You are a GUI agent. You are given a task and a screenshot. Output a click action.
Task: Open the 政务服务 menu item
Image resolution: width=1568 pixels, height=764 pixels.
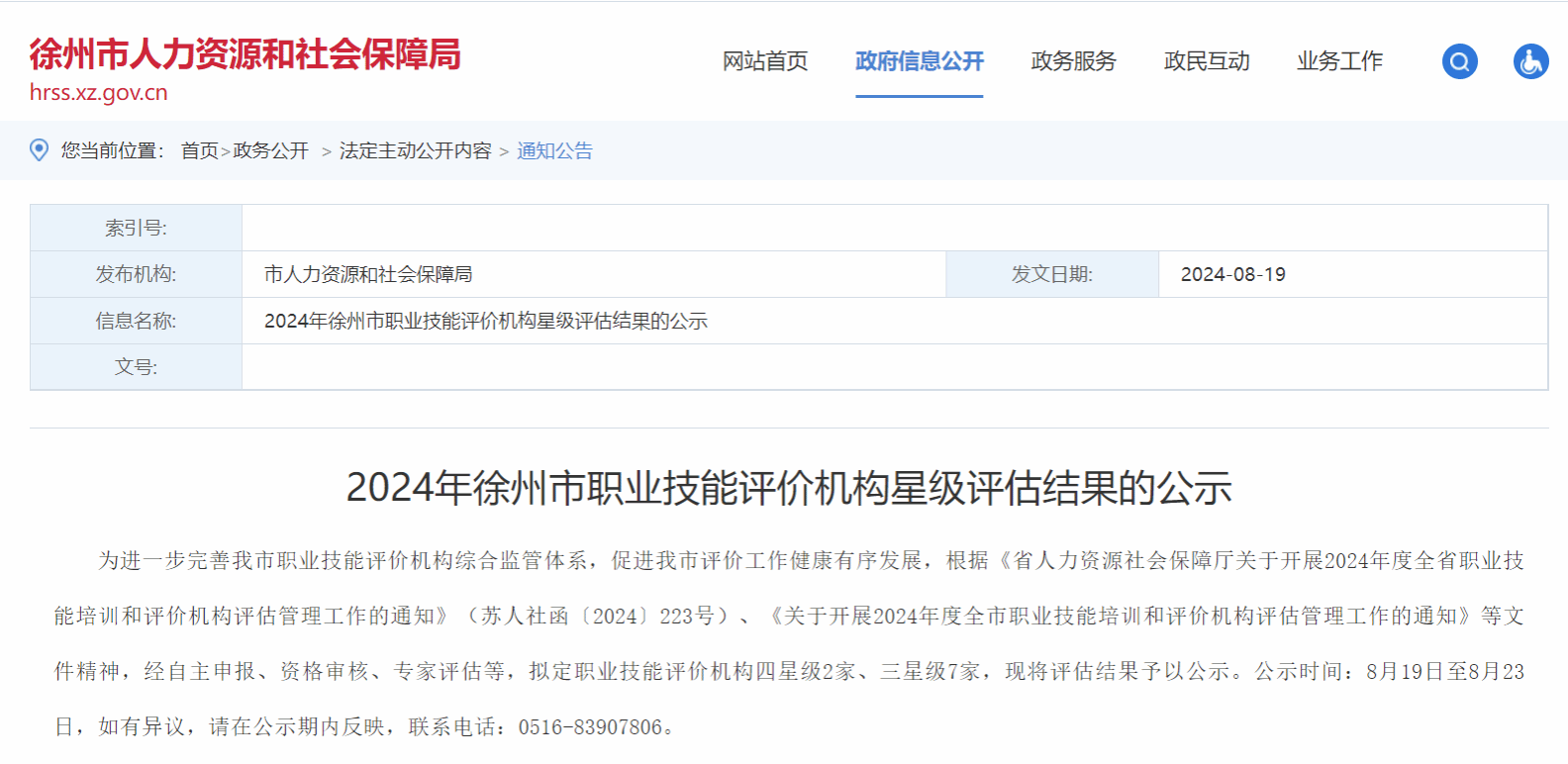pyautogui.click(x=1073, y=61)
